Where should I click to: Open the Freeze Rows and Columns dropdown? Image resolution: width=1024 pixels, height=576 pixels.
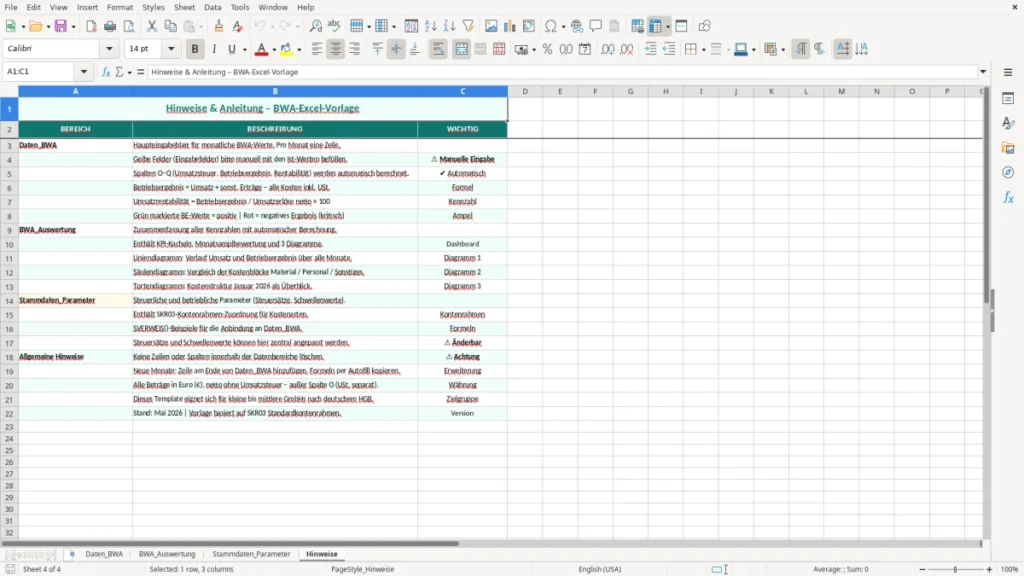pyautogui.click(x=667, y=27)
